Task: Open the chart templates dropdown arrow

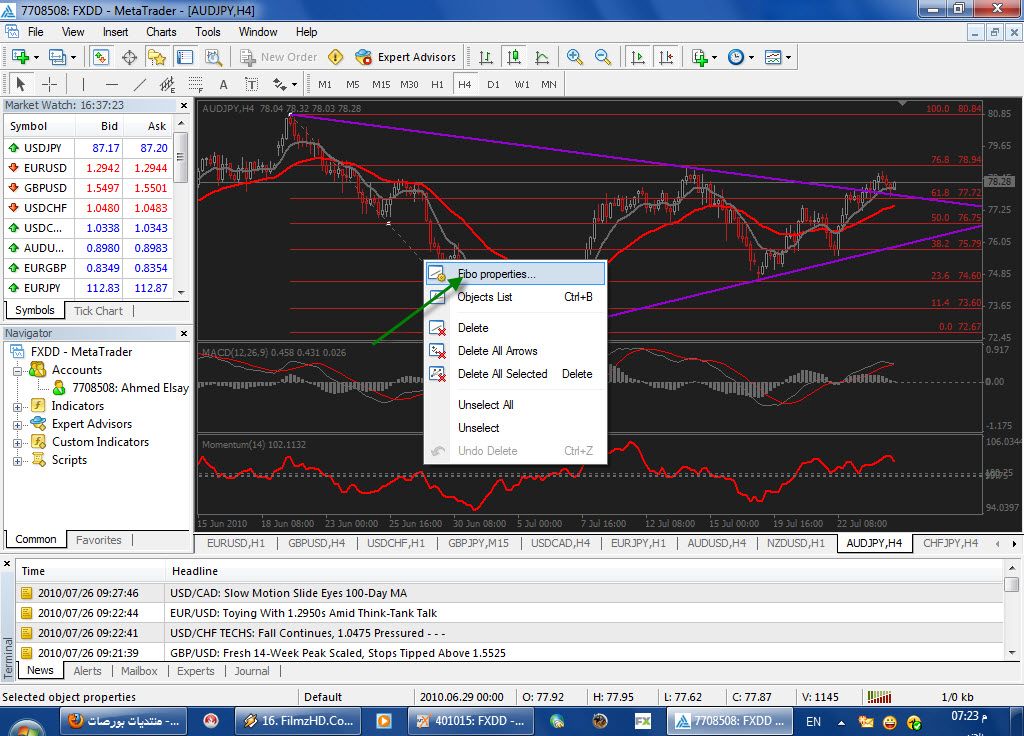Action: 789,57
